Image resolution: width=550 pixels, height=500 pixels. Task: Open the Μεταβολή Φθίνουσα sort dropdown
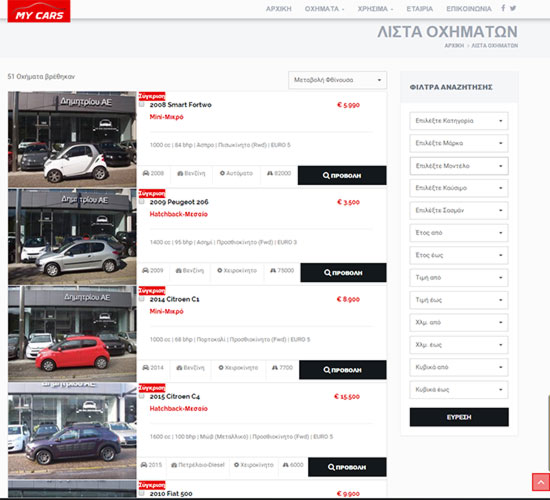point(337,80)
